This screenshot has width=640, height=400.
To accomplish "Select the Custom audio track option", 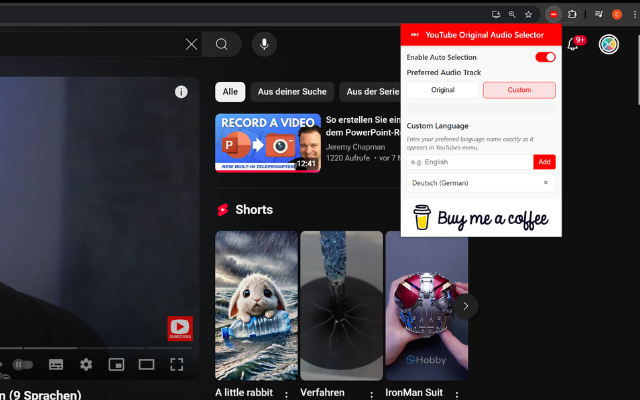I will [519, 90].
